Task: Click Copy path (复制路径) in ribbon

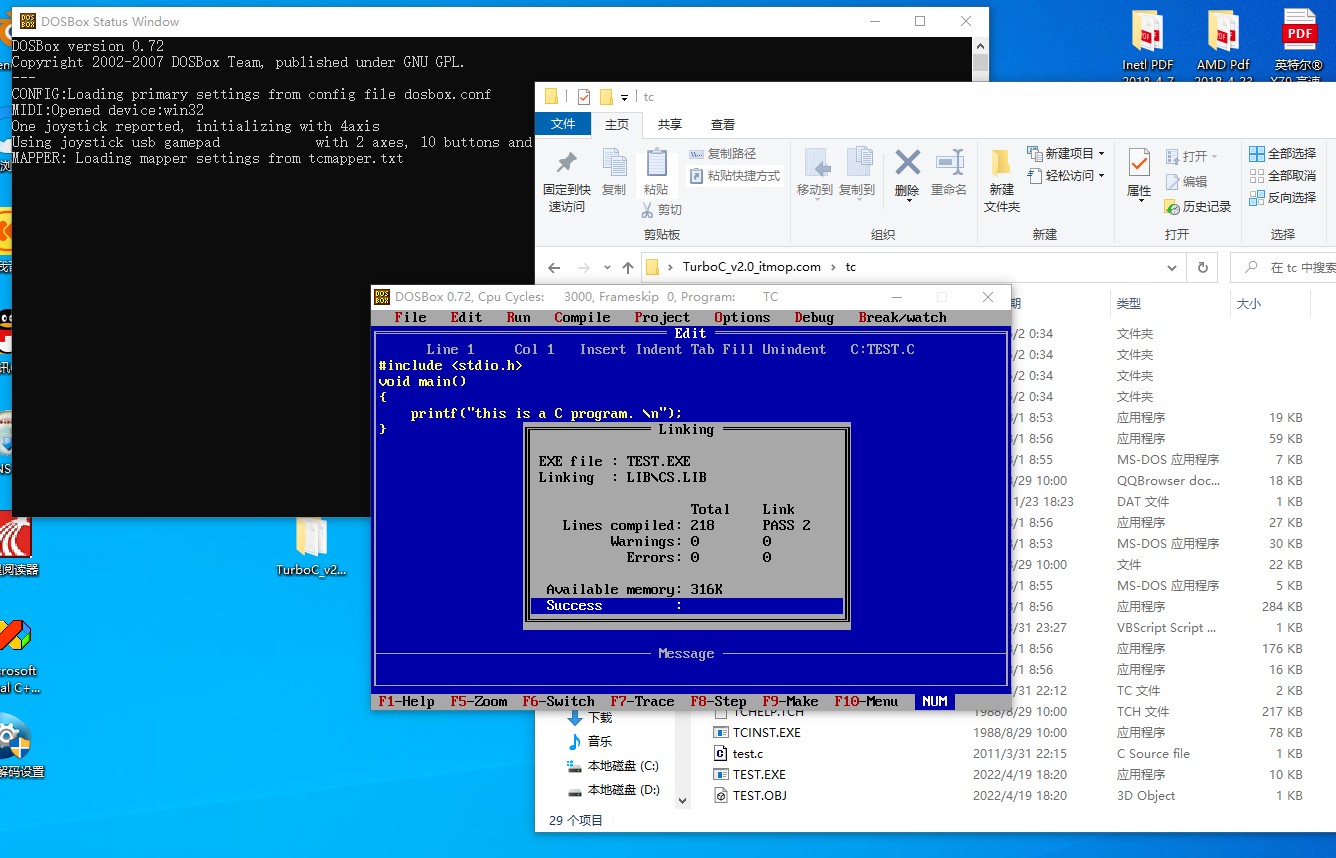Action: 722,154
